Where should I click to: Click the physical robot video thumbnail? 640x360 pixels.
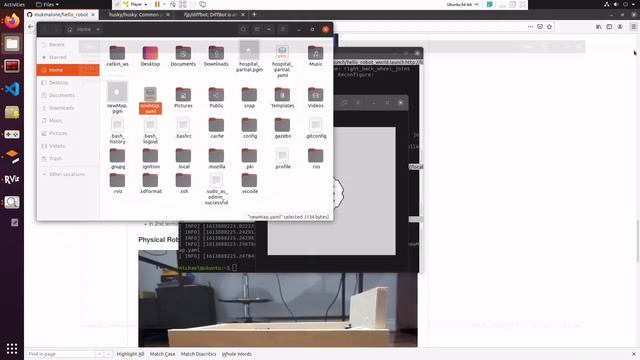[x=278, y=298]
